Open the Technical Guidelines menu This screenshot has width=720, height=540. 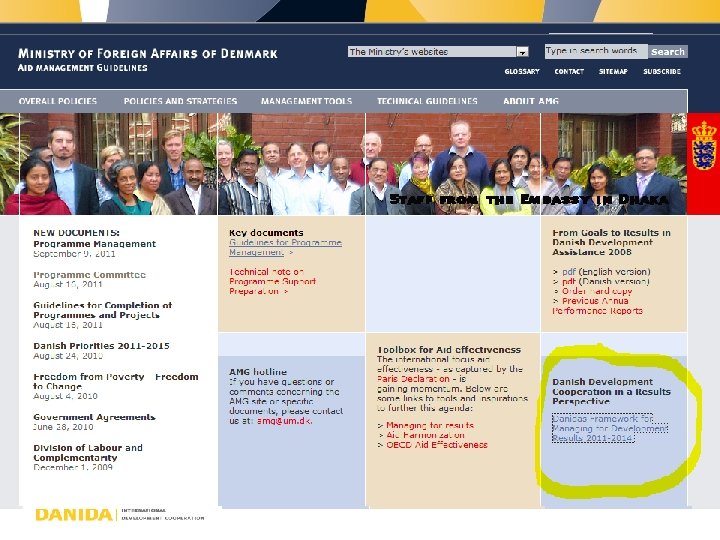click(427, 101)
